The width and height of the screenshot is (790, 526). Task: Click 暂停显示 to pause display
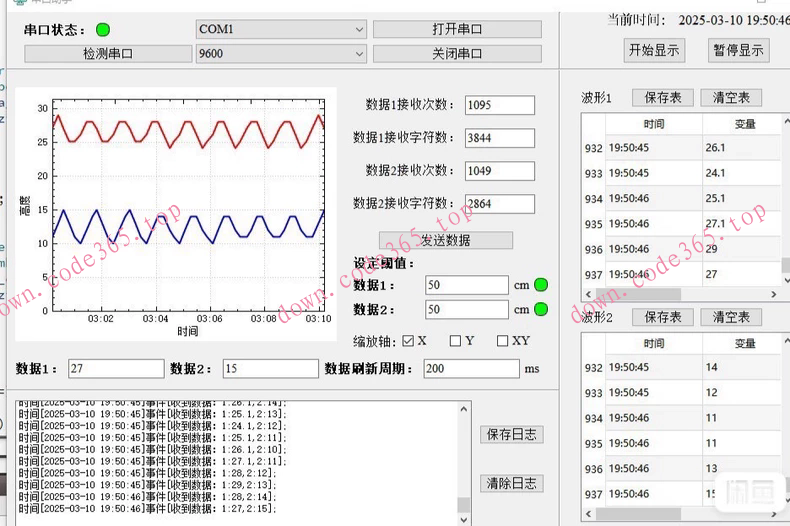(738, 50)
